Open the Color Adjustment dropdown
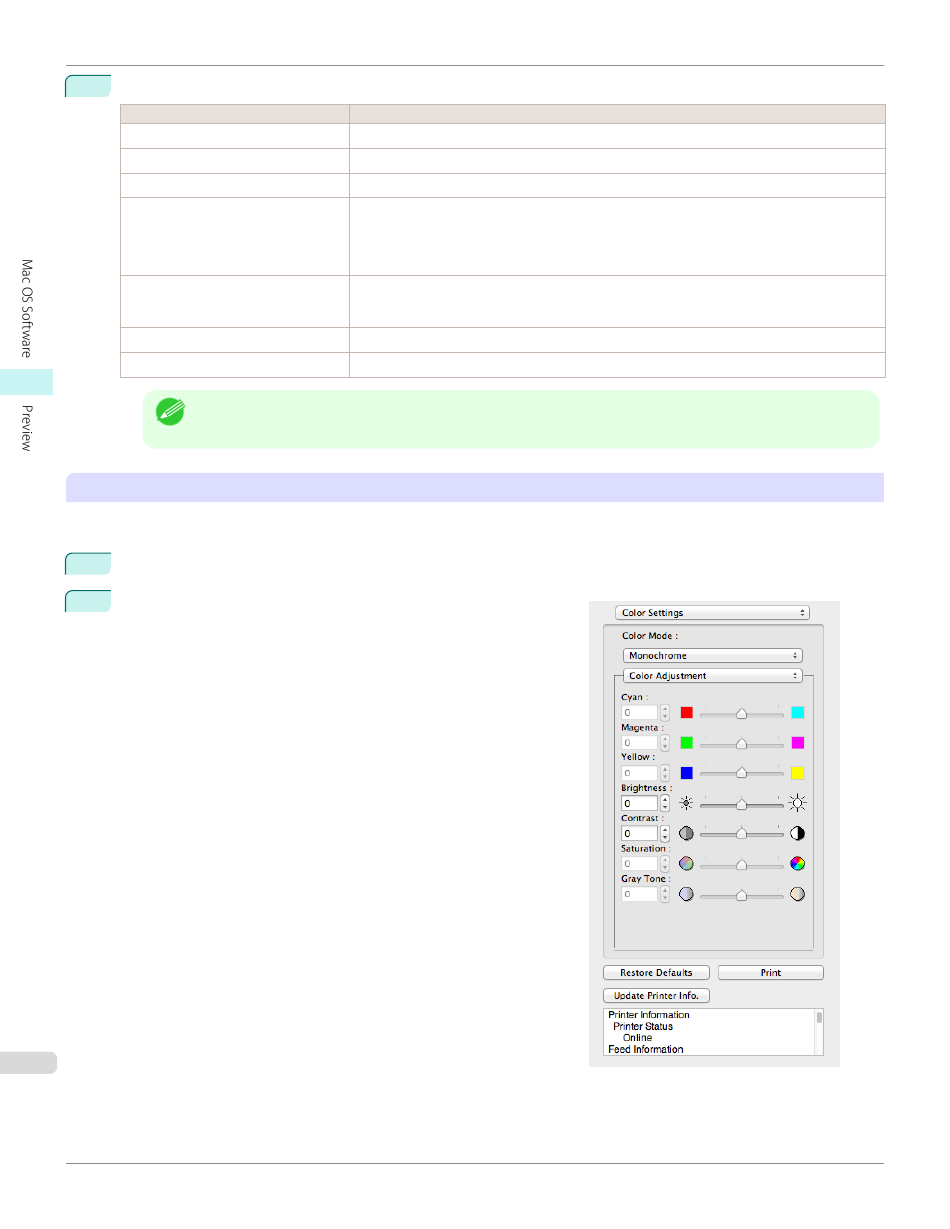Screen dimensions: 950x1229 click(x=712, y=676)
